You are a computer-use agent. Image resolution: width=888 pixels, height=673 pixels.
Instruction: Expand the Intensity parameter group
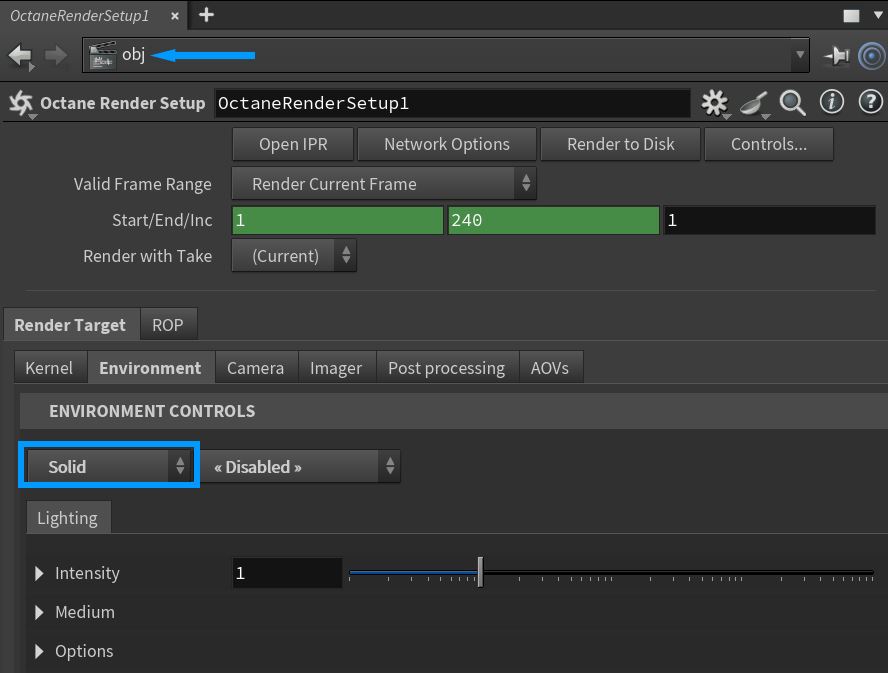point(40,573)
